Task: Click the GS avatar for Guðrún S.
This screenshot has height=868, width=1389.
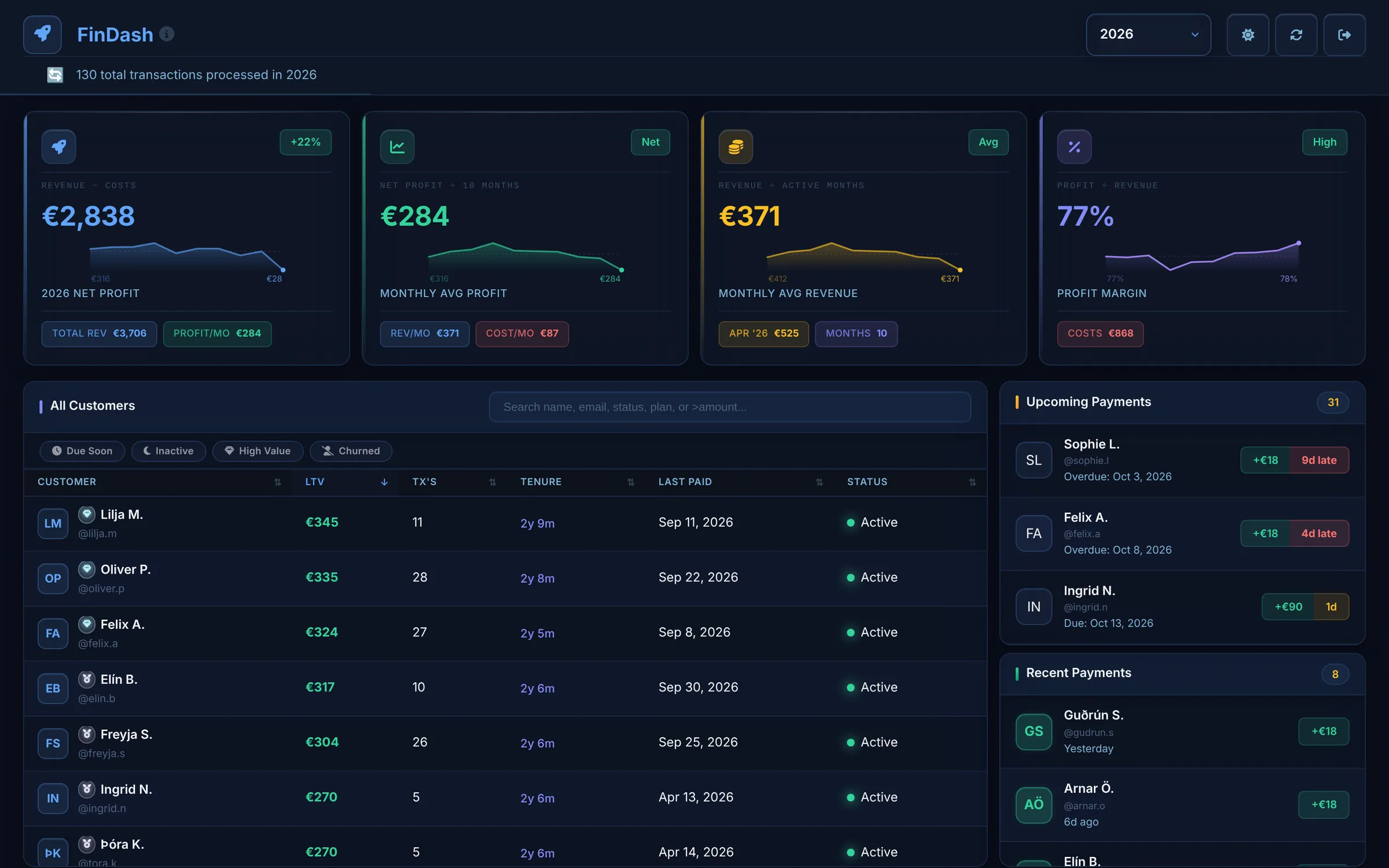Action: click(1034, 731)
